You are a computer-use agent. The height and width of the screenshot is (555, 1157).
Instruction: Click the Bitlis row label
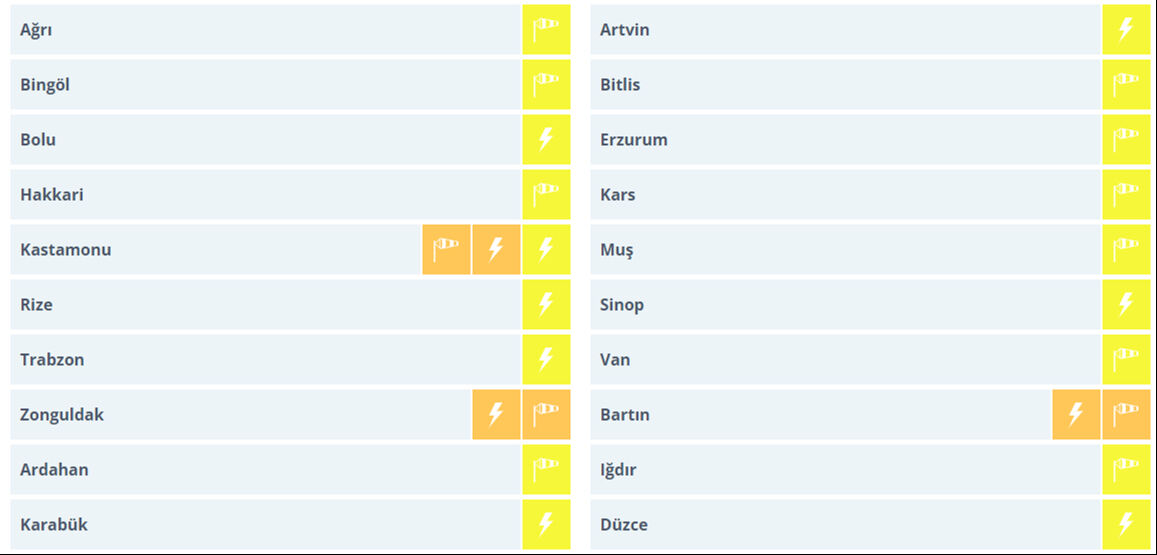click(x=620, y=85)
